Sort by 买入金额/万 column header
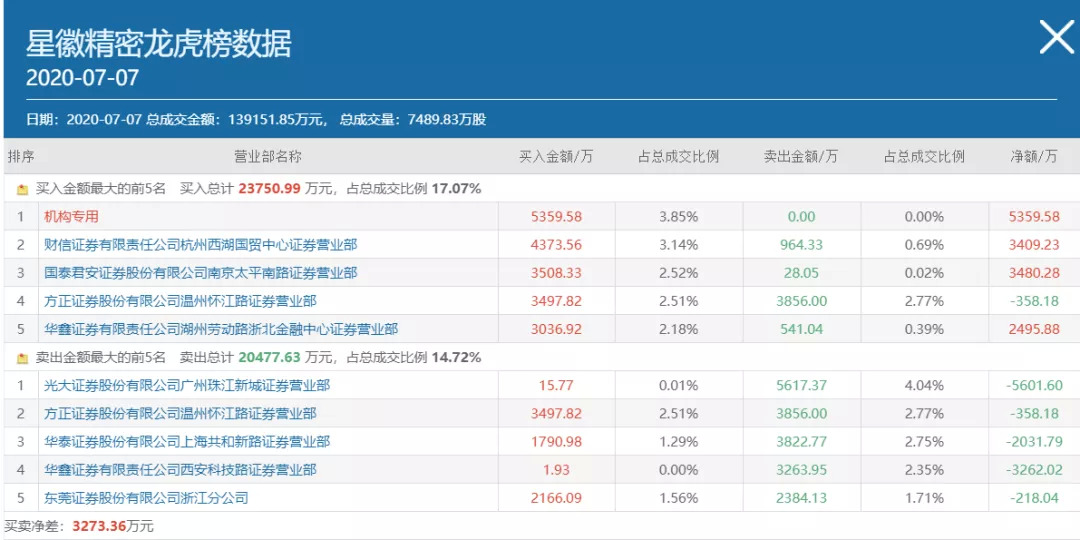This screenshot has height=540, width=1080. tap(556, 156)
